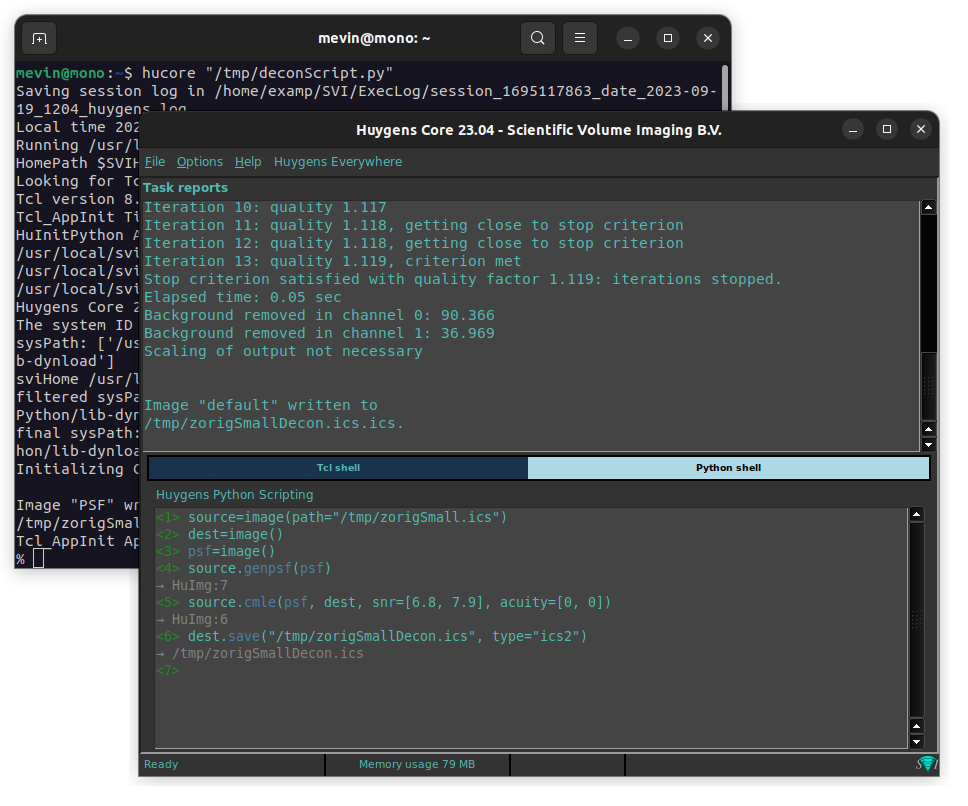Click the Python scripting scrollbar thumb

tap(916, 620)
